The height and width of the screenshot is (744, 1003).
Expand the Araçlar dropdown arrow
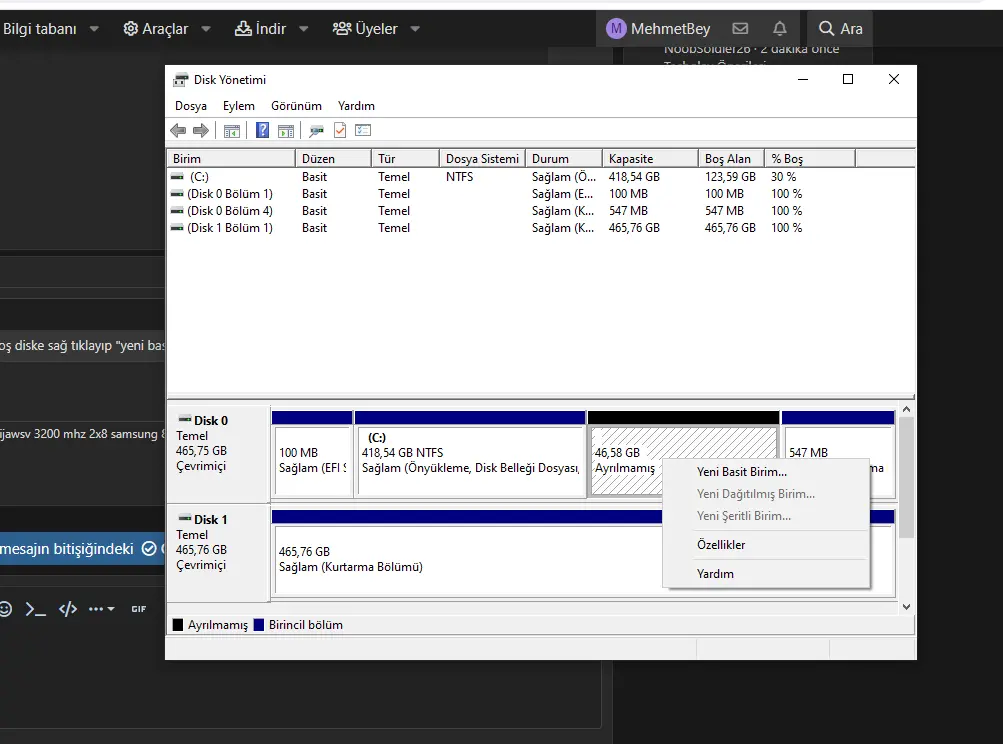(x=206, y=29)
